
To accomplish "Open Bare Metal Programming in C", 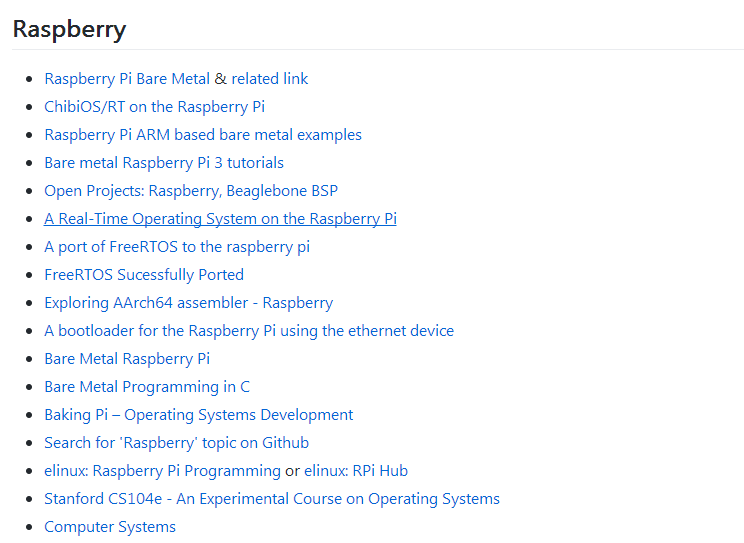I will coord(147,387).
